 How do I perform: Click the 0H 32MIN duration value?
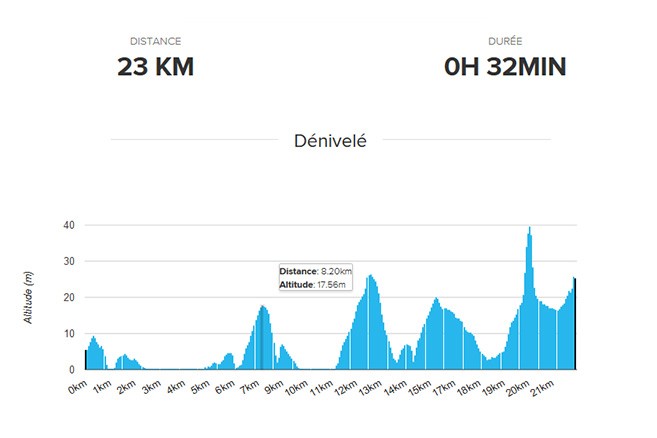coord(505,67)
